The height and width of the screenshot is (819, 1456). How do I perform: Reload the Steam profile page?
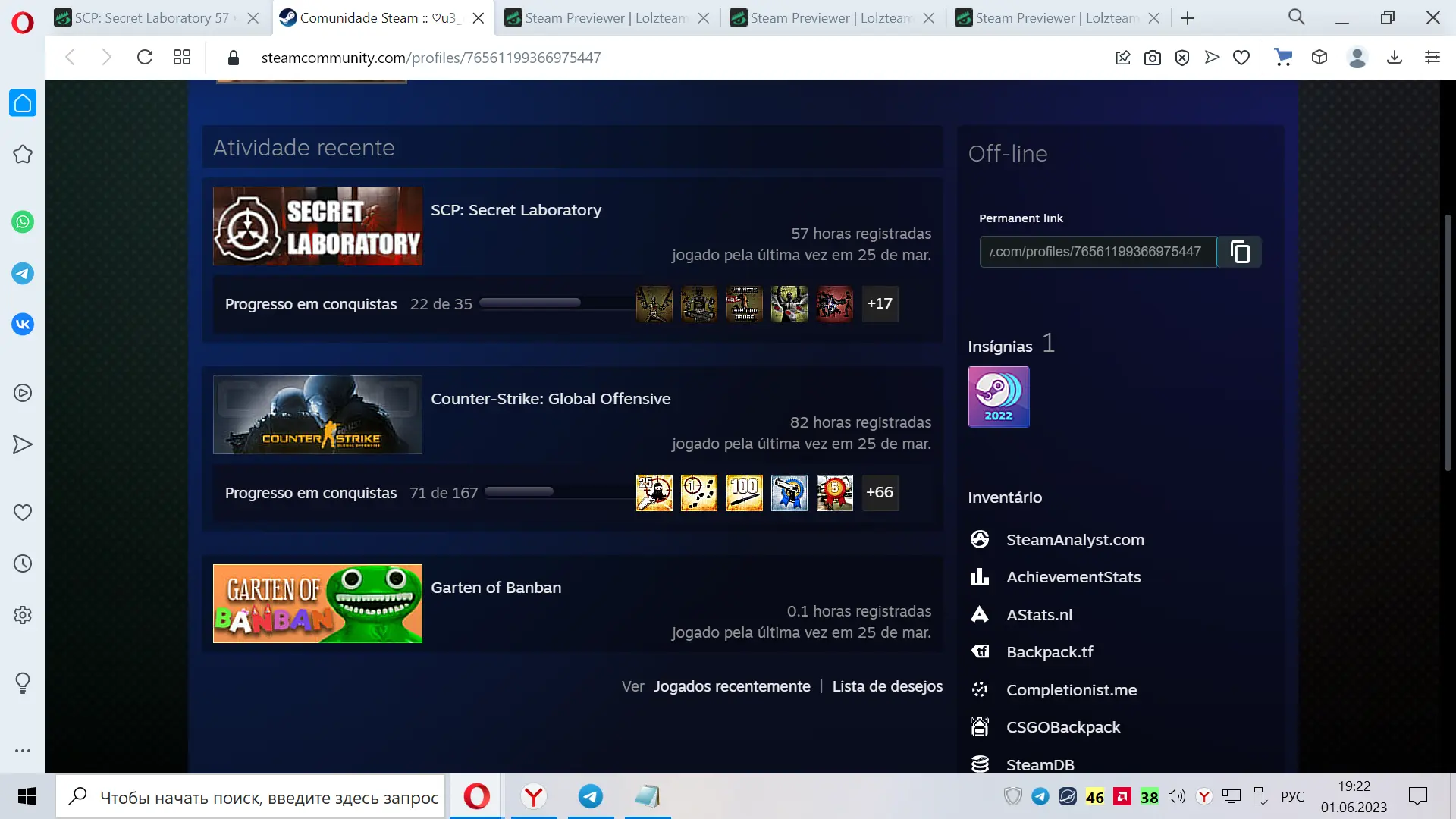pos(145,58)
